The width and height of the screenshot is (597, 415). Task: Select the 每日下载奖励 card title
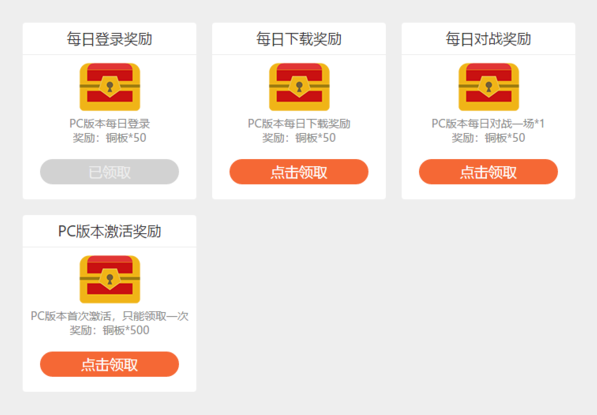coord(299,39)
